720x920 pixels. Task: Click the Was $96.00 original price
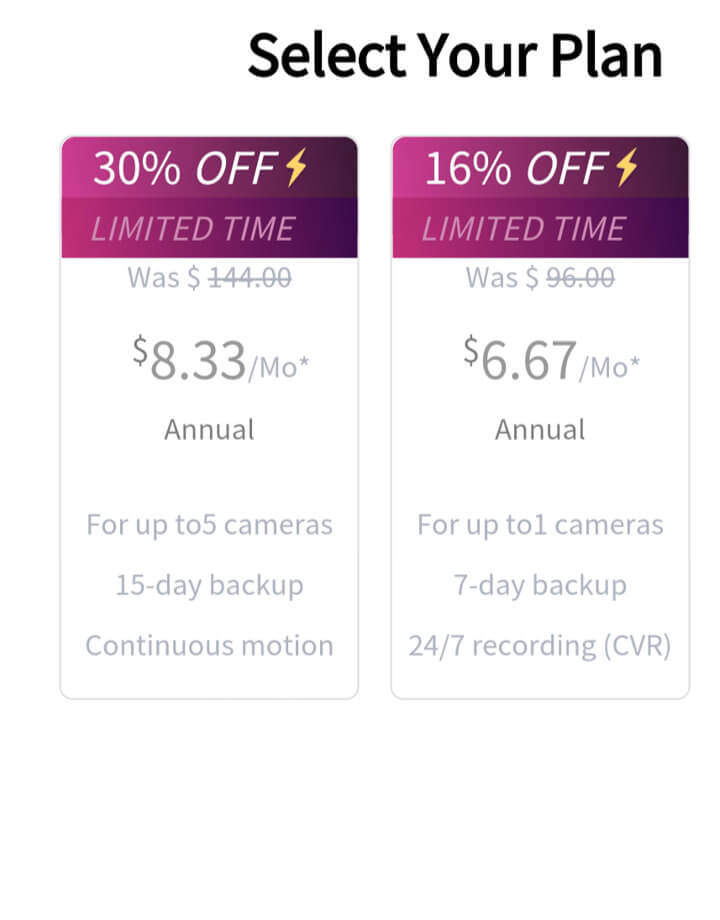[x=540, y=277]
